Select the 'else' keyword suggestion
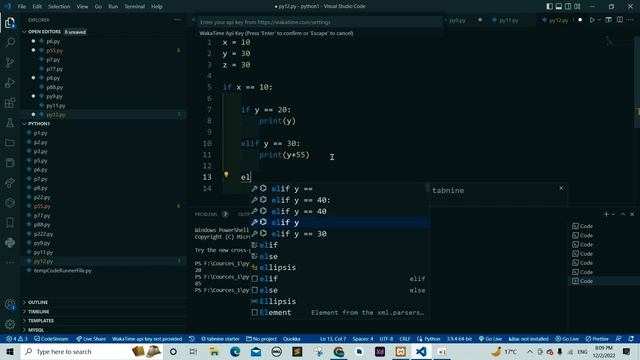The height and width of the screenshot is (360, 640). pos(339,256)
